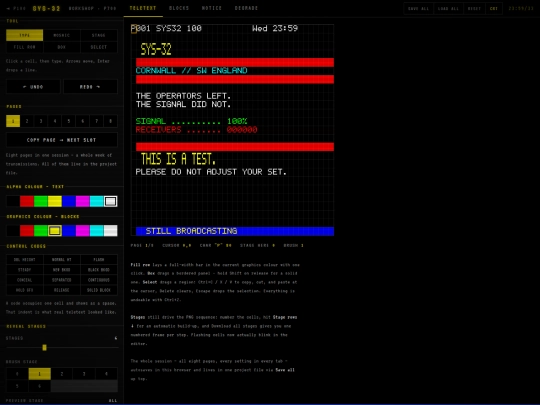Set brush stage to 0
Viewport: 540px width, 405px height.
[x=17, y=374]
